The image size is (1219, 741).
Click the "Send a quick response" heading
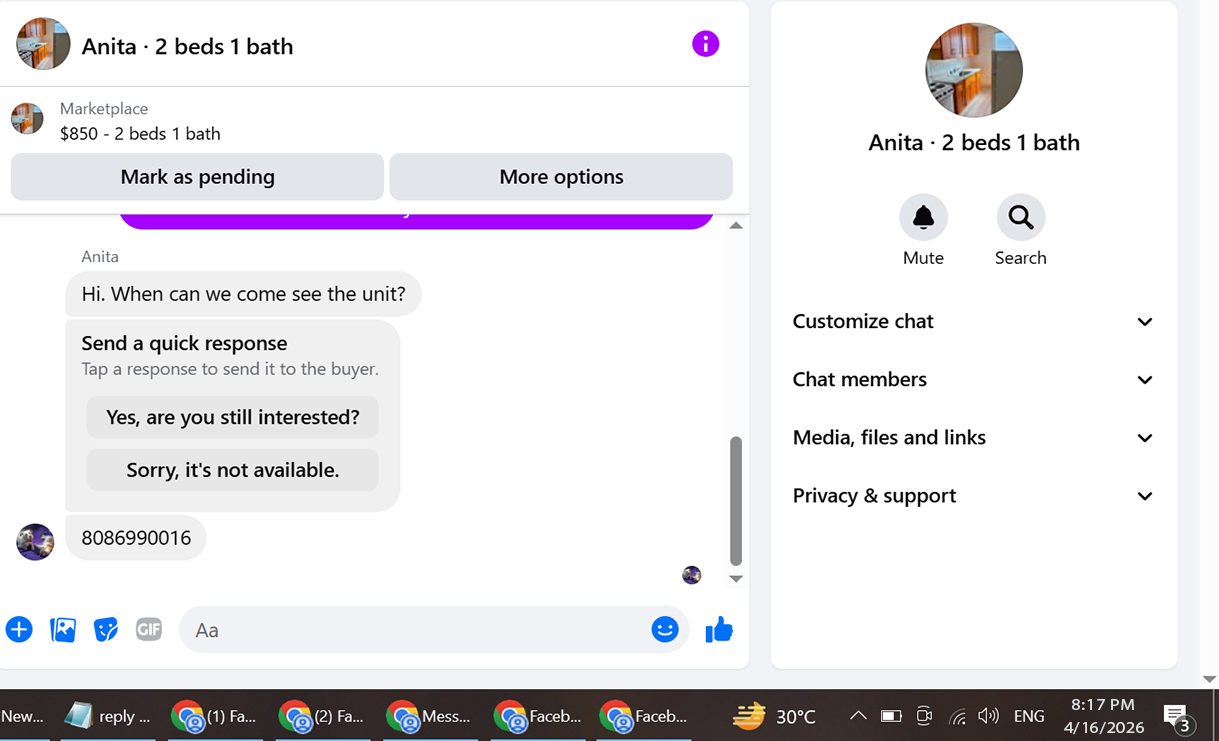coord(184,343)
